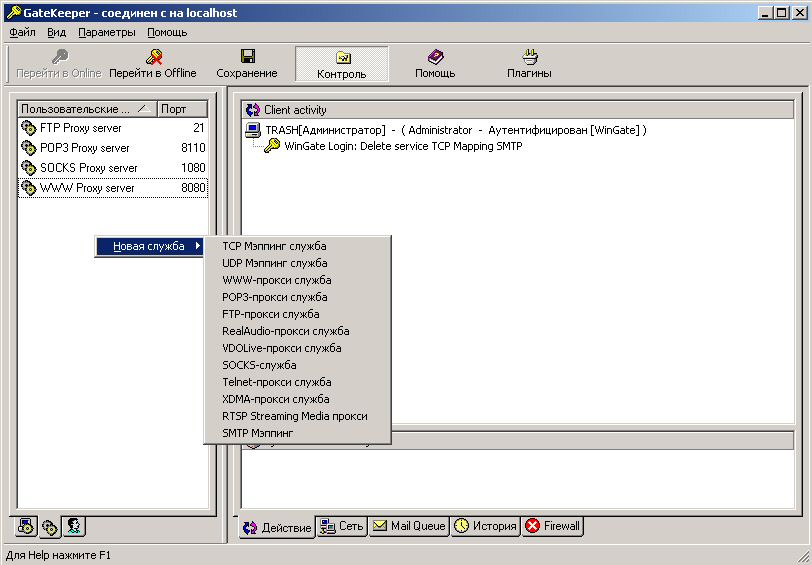This screenshot has width=812, height=565.
Task: Click port value 21
Action: 199,128
